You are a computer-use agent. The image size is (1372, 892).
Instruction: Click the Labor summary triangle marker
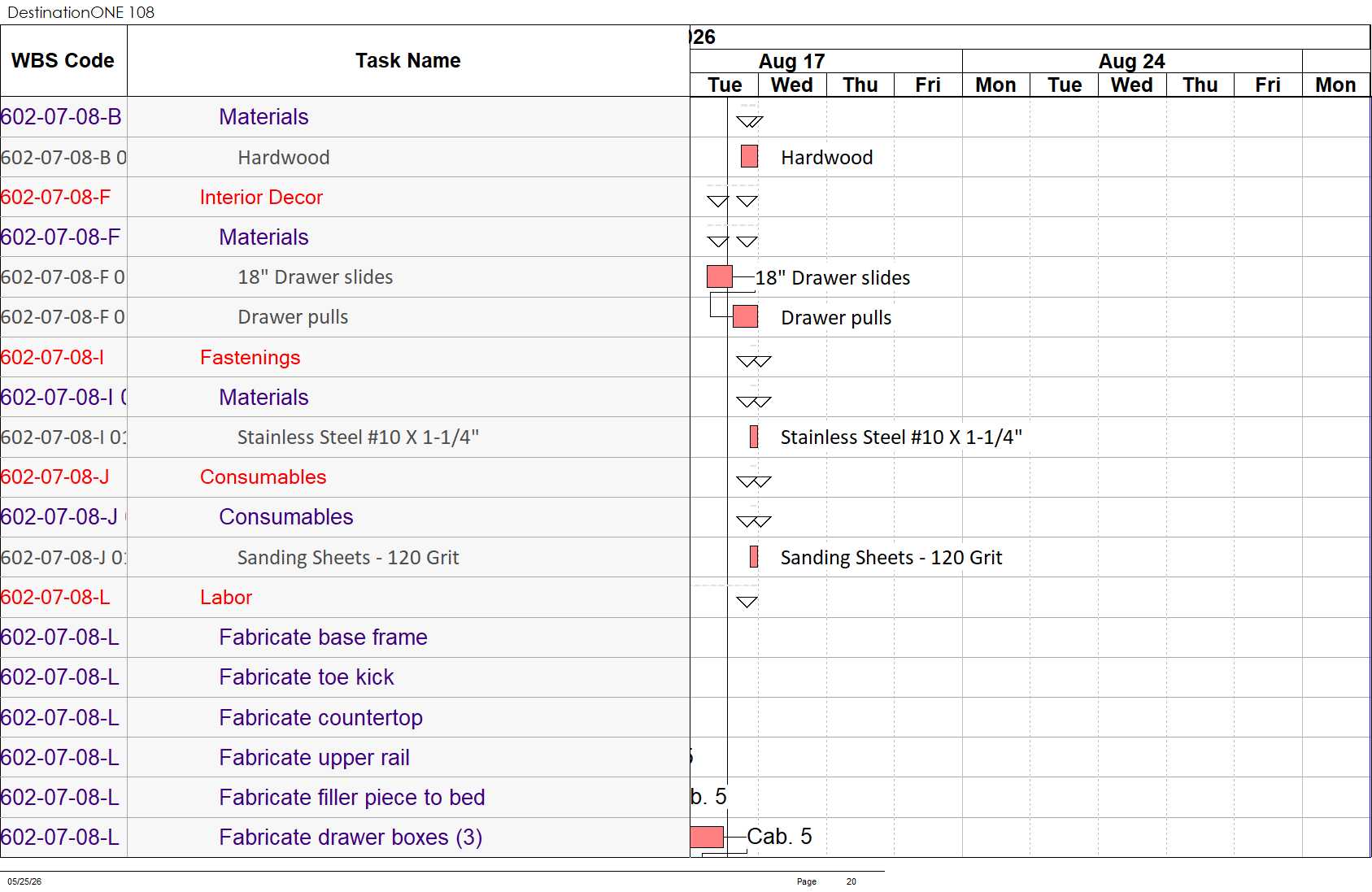[x=747, y=602]
